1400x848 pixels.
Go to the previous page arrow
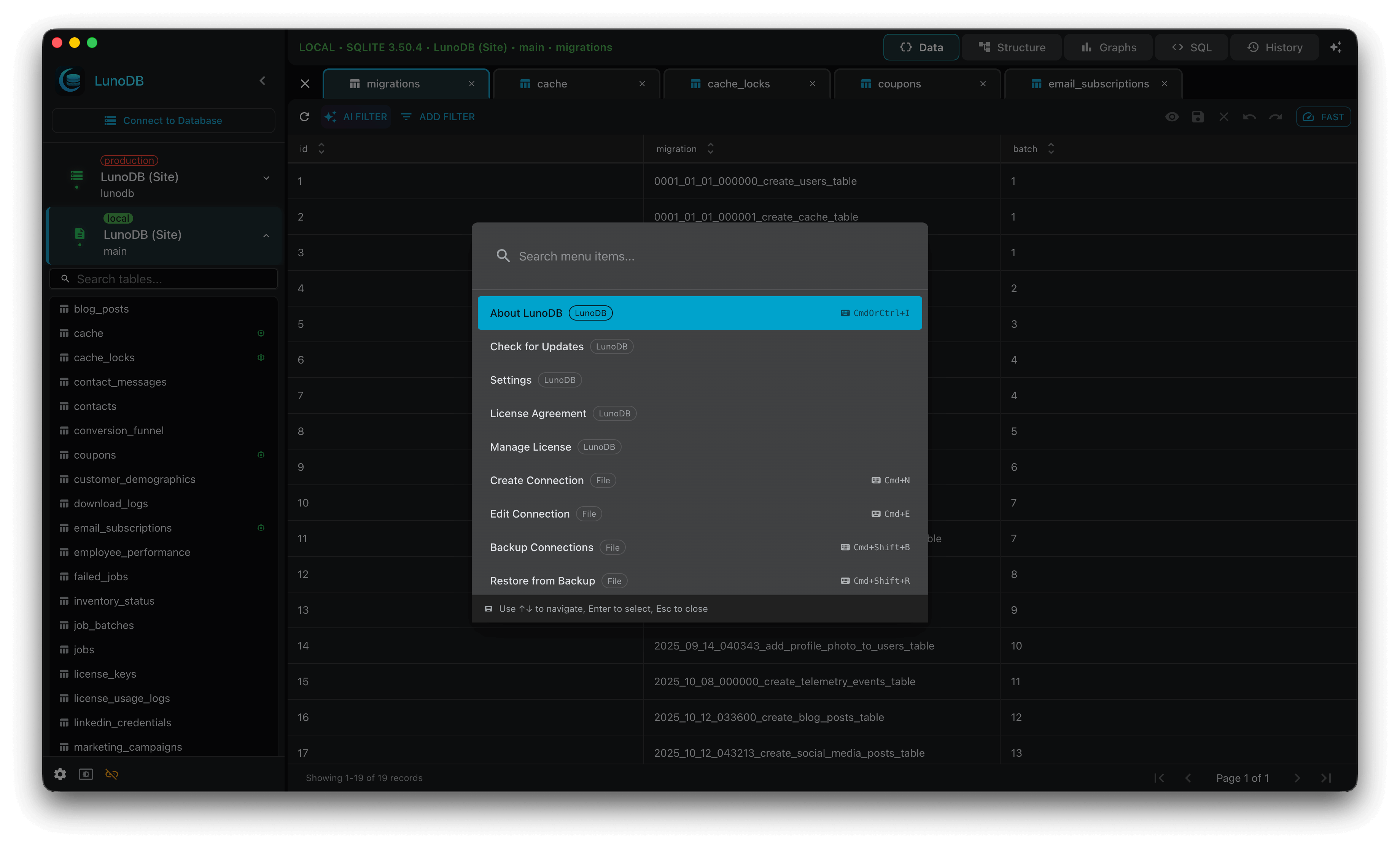(1187, 778)
